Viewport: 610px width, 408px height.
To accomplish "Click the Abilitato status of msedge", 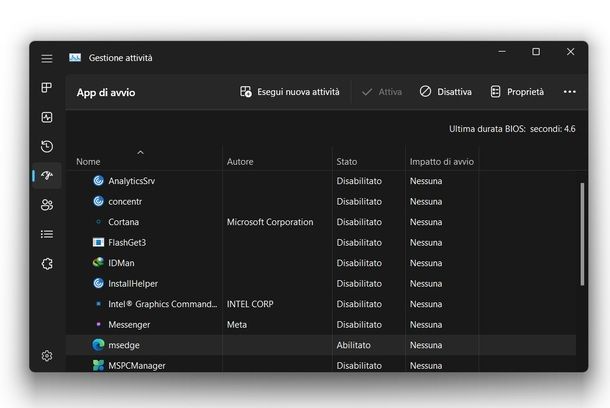I will [x=353, y=345].
